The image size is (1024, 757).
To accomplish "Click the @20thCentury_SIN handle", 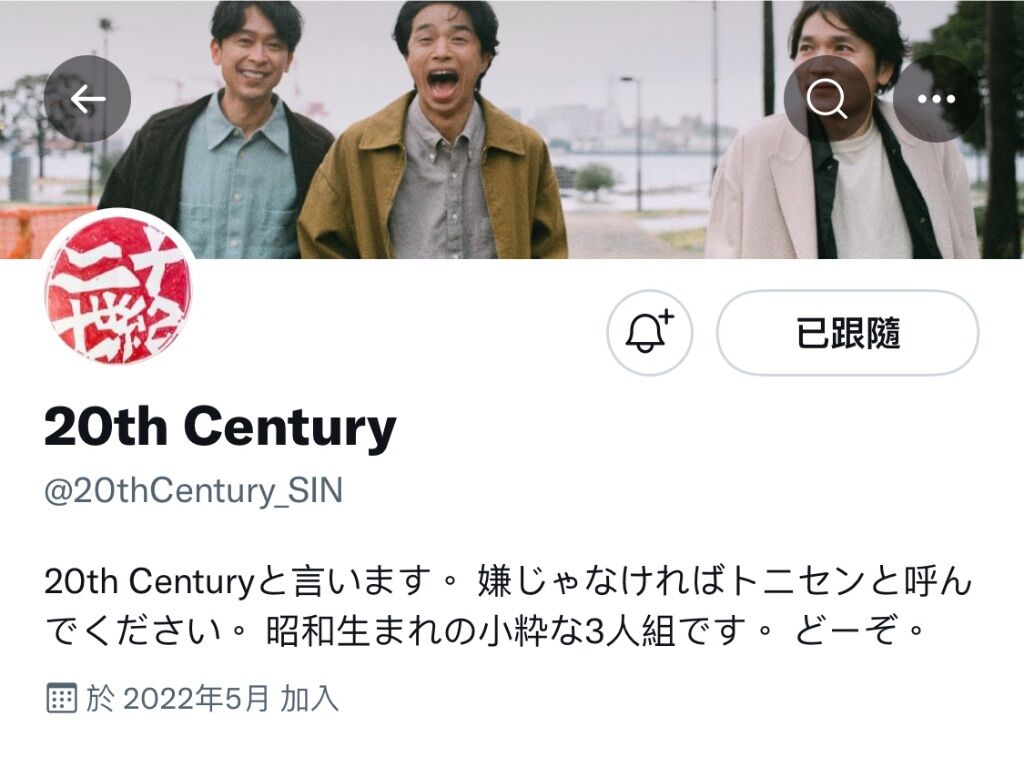I will pos(193,491).
